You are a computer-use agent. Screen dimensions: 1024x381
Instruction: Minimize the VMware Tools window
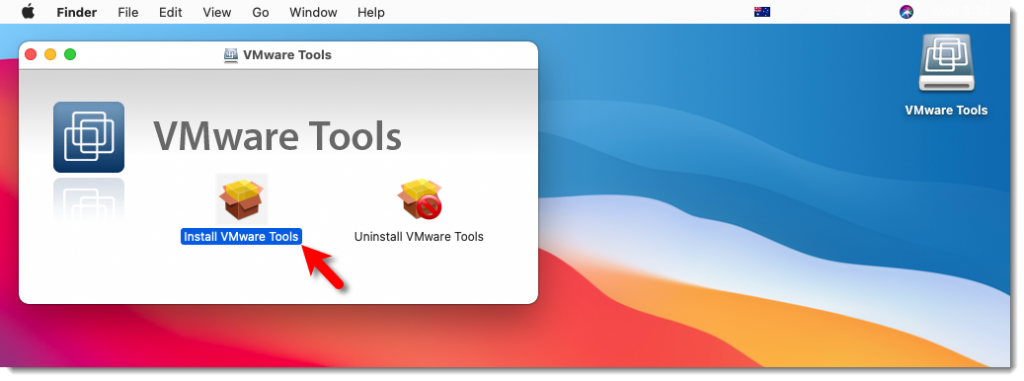(x=50, y=55)
